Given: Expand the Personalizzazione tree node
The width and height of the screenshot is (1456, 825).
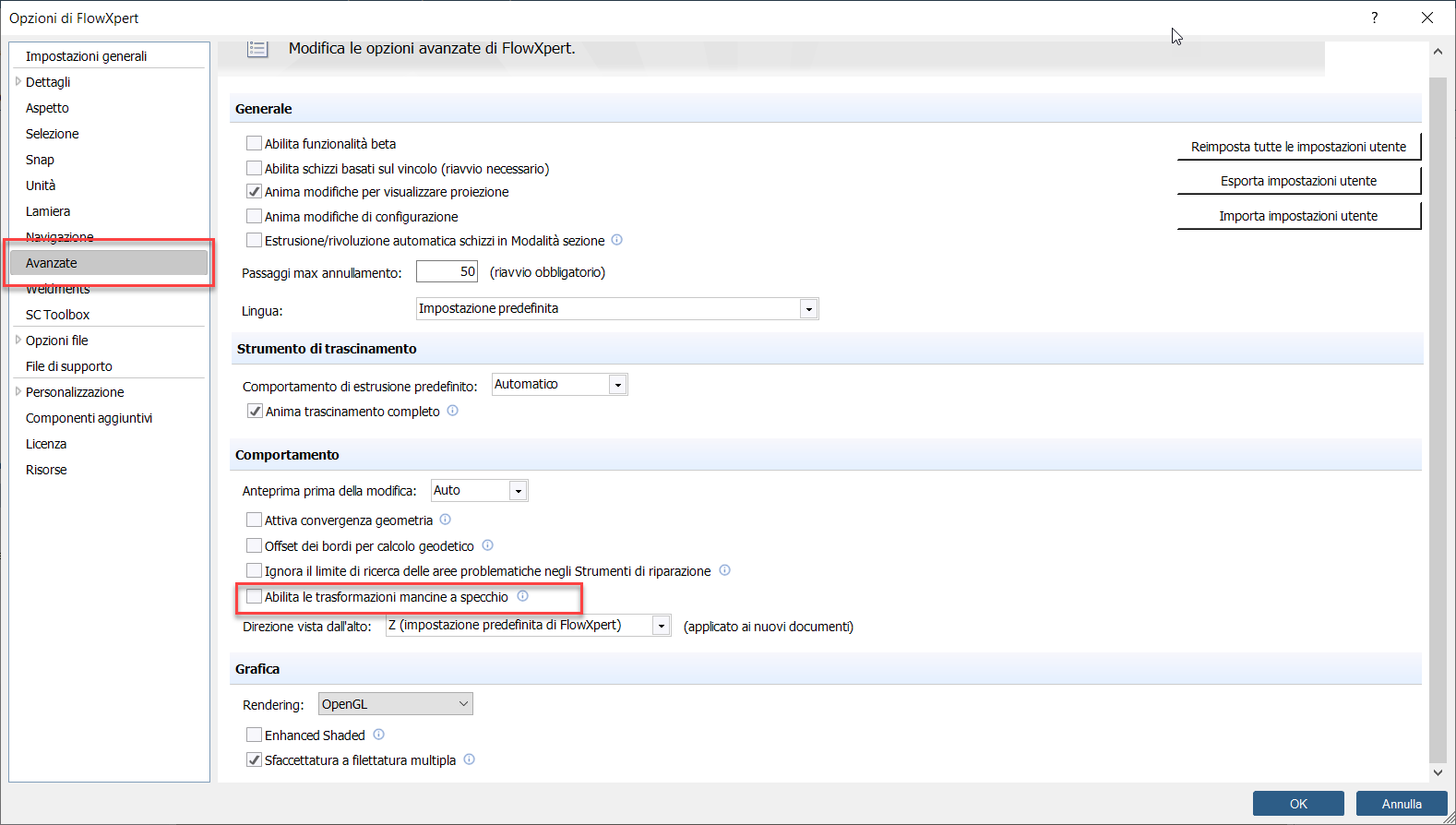Looking at the screenshot, I should (x=18, y=391).
